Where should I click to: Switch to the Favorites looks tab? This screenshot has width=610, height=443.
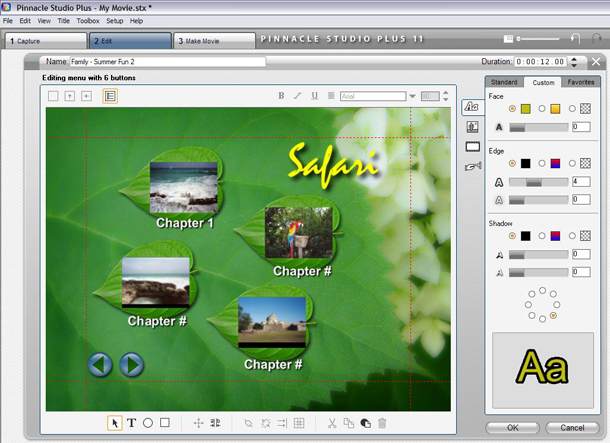tap(580, 82)
